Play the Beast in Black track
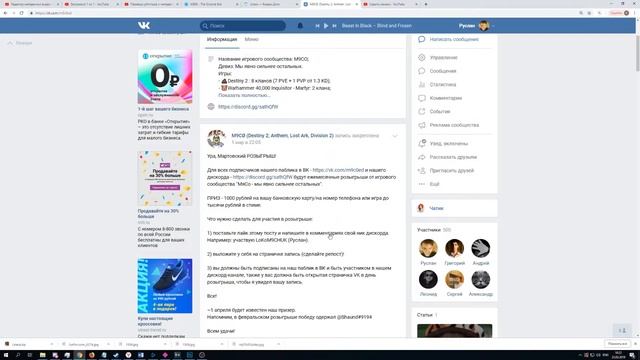Screen dimensions: 640x360 point(326,26)
